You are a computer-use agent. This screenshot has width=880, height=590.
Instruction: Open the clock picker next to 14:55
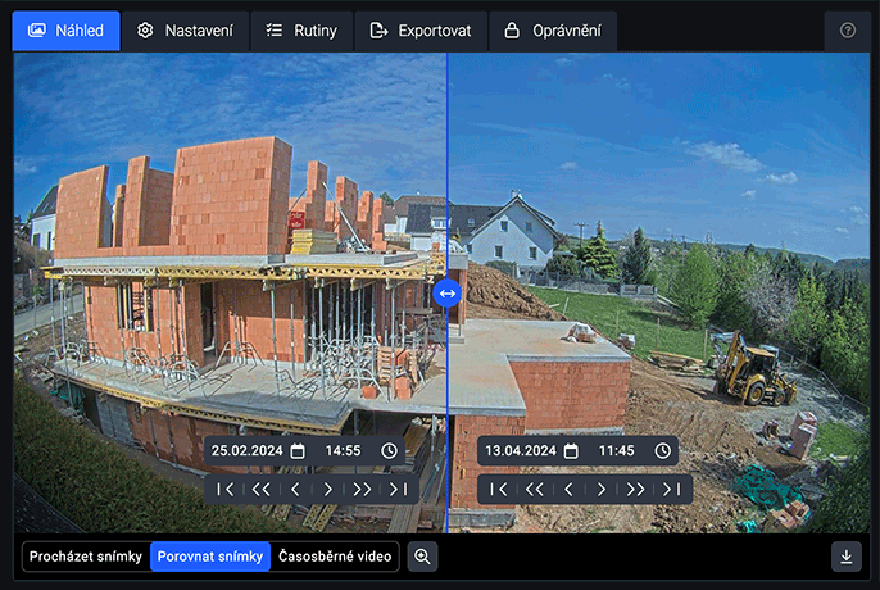(x=389, y=451)
